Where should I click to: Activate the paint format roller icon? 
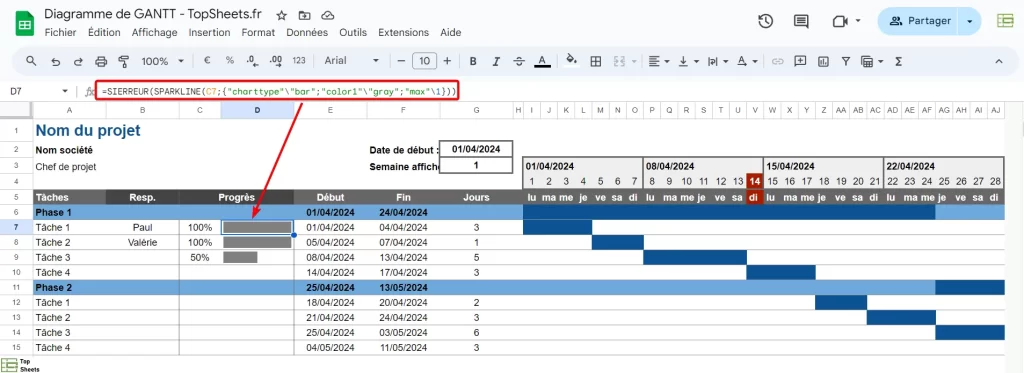click(123, 61)
